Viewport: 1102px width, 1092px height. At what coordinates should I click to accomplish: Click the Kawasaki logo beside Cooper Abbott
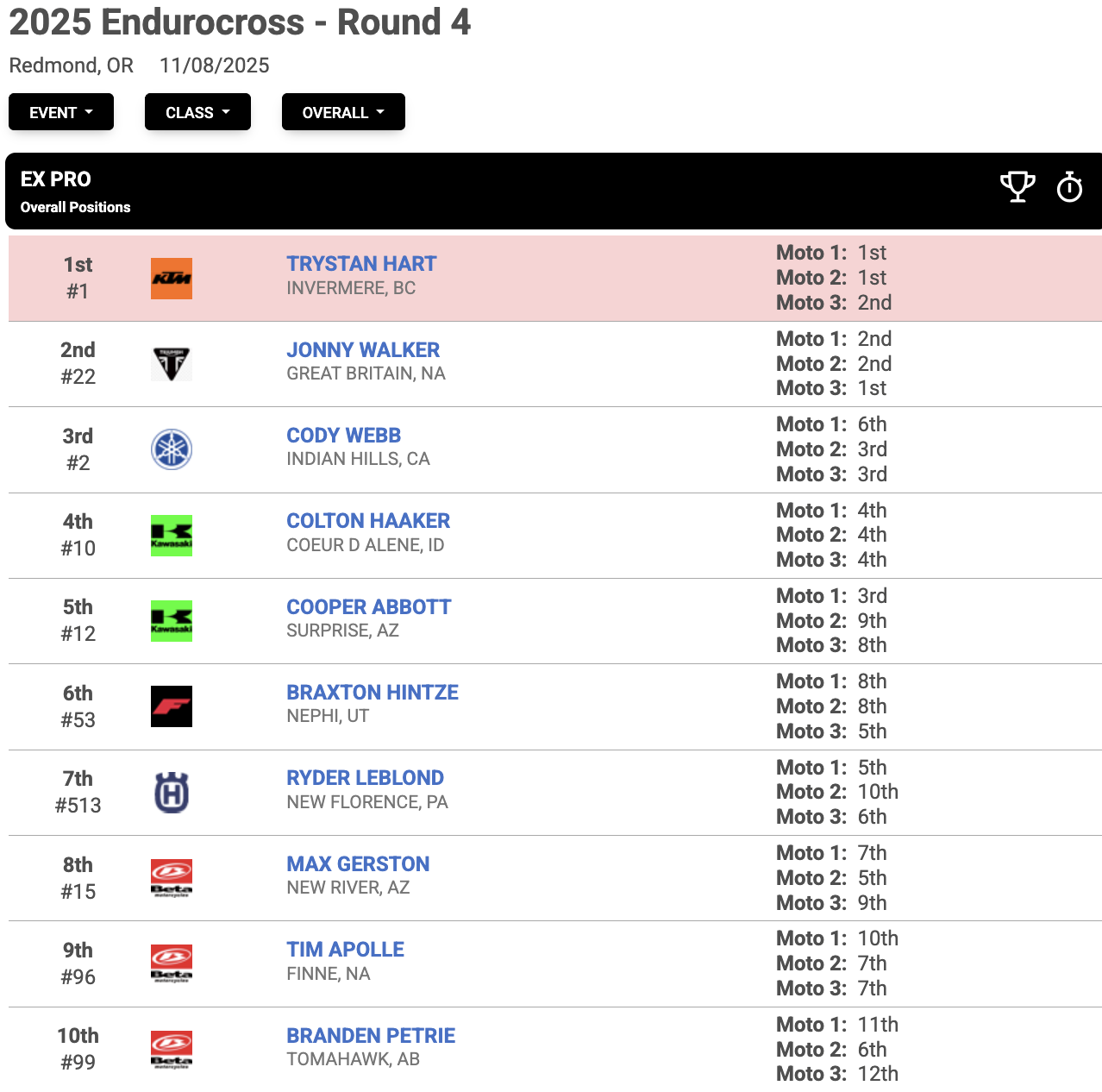point(172,621)
